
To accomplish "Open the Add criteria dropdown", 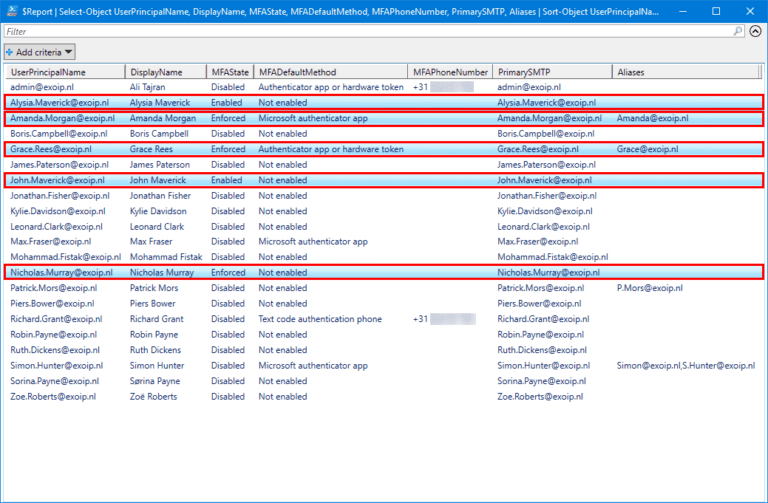I will click(40, 52).
